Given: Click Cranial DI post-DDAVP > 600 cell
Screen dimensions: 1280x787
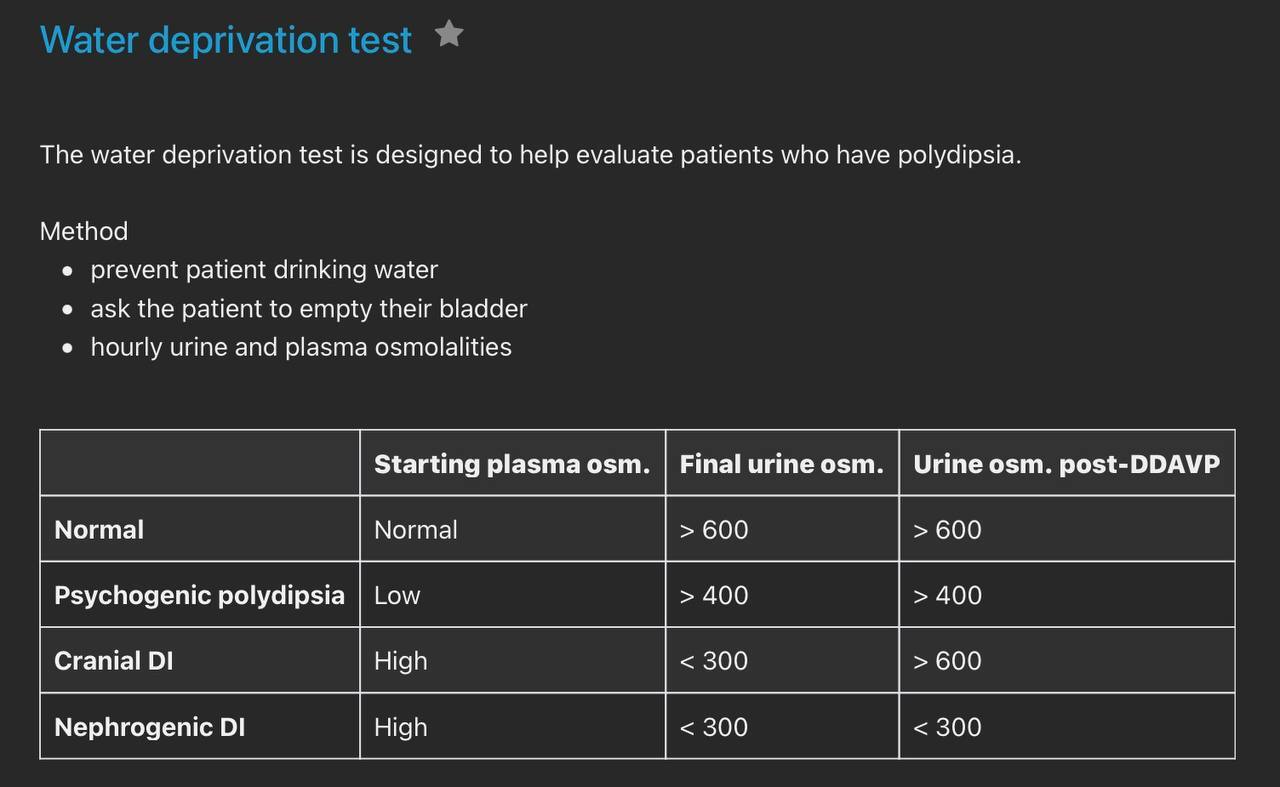Looking at the screenshot, I should [x=1067, y=661].
